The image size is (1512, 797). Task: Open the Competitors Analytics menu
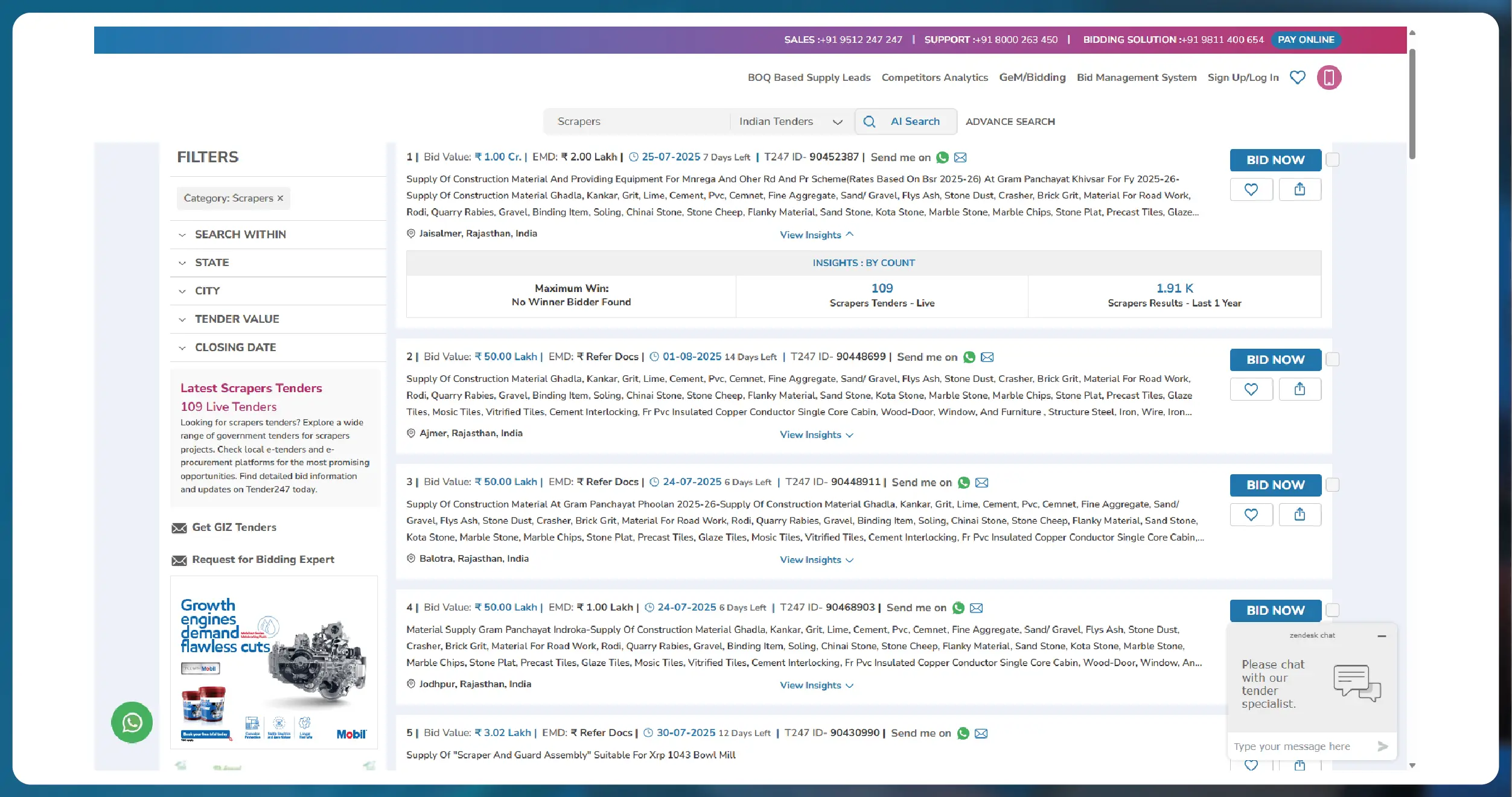[934, 77]
